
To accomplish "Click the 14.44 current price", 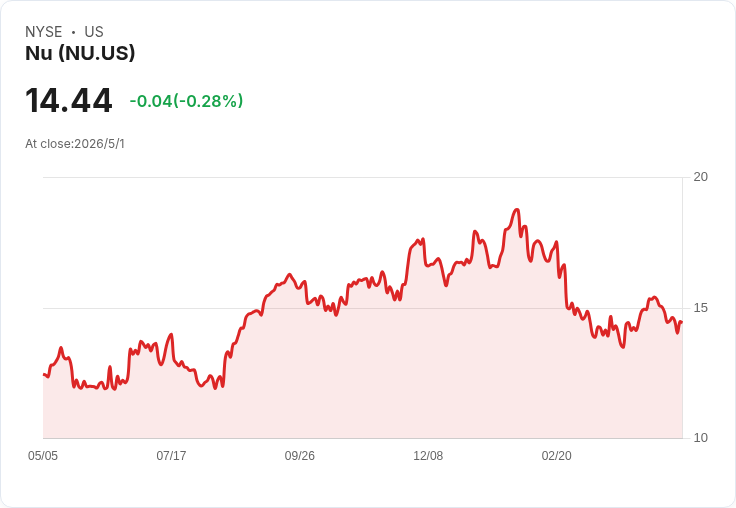I will click(69, 101).
